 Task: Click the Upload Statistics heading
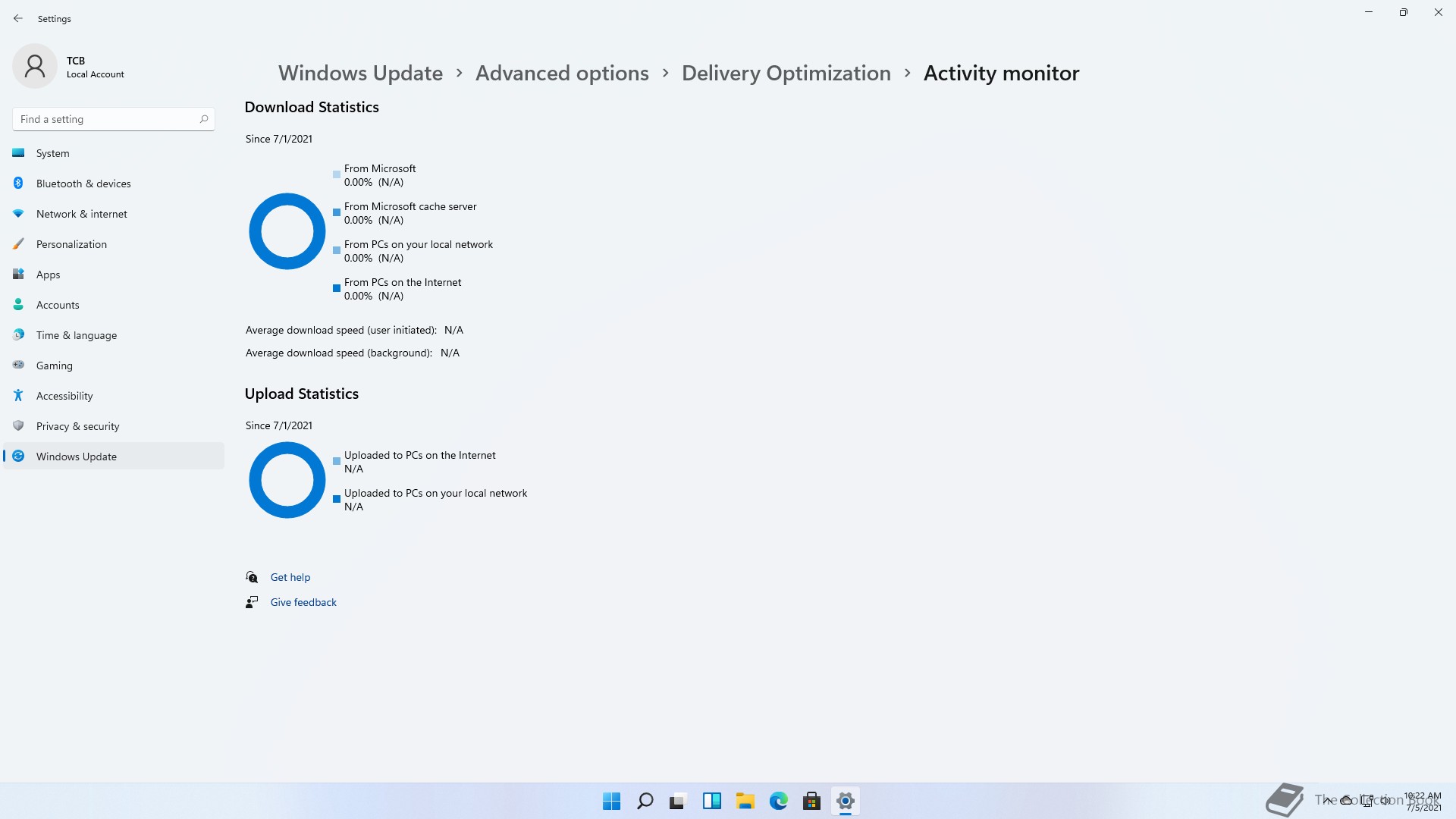[x=302, y=394]
